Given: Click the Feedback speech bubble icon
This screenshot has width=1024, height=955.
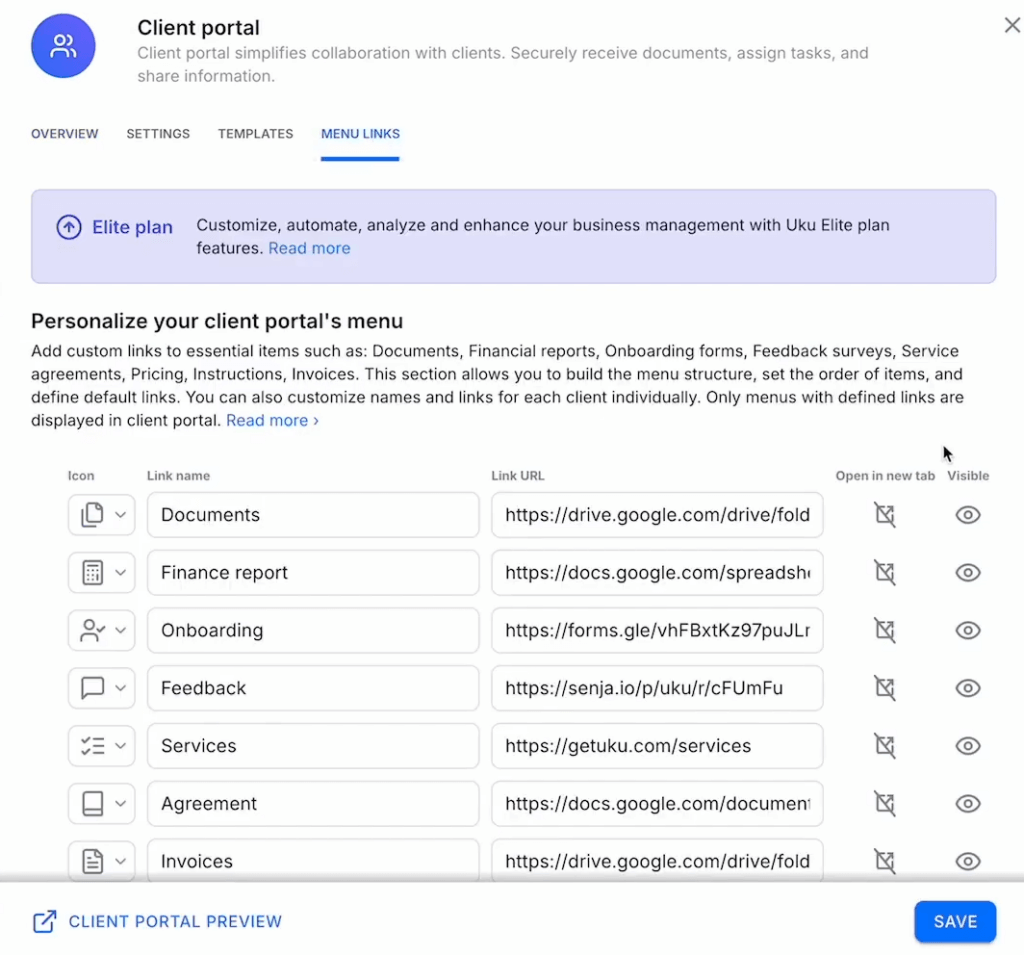Looking at the screenshot, I should (92, 688).
